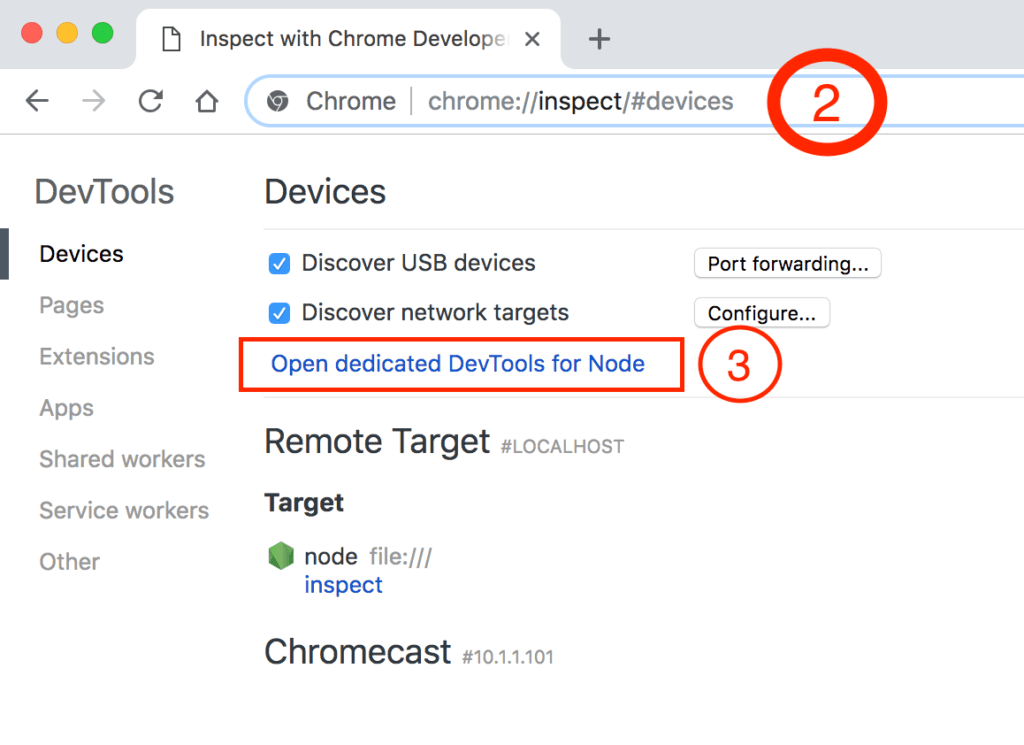Open a new tab with plus icon

[x=599, y=39]
